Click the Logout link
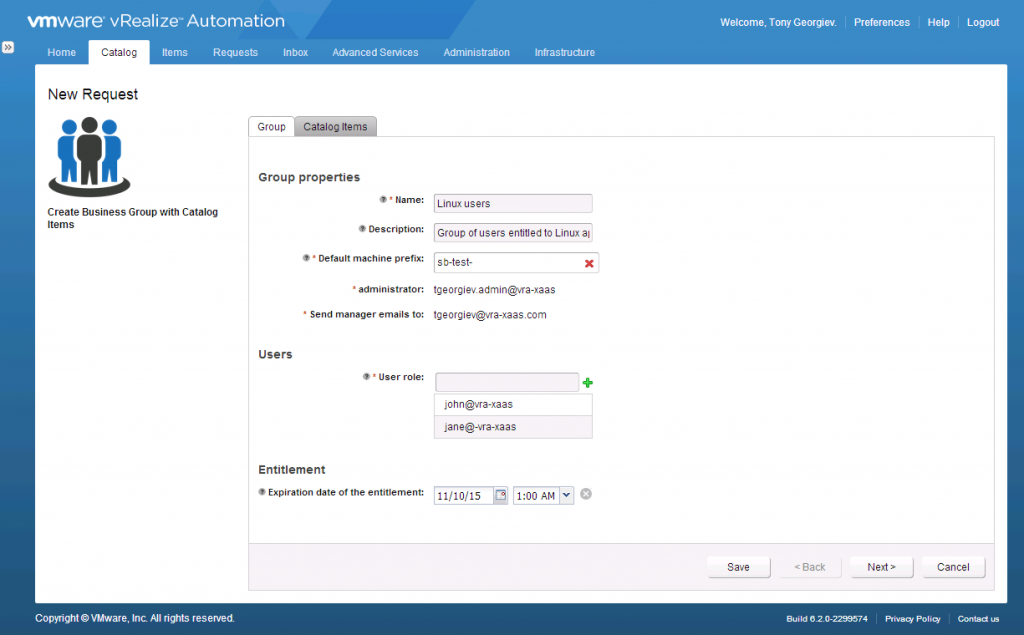Image resolution: width=1024 pixels, height=635 pixels. [x=982, y=22]
